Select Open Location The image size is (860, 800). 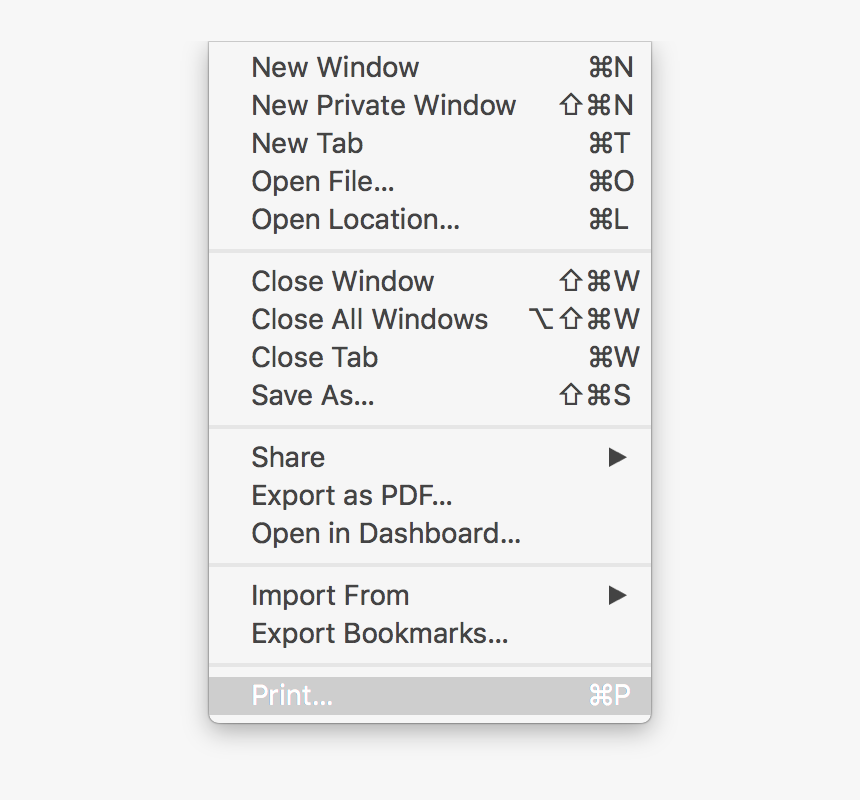[355, 219]
